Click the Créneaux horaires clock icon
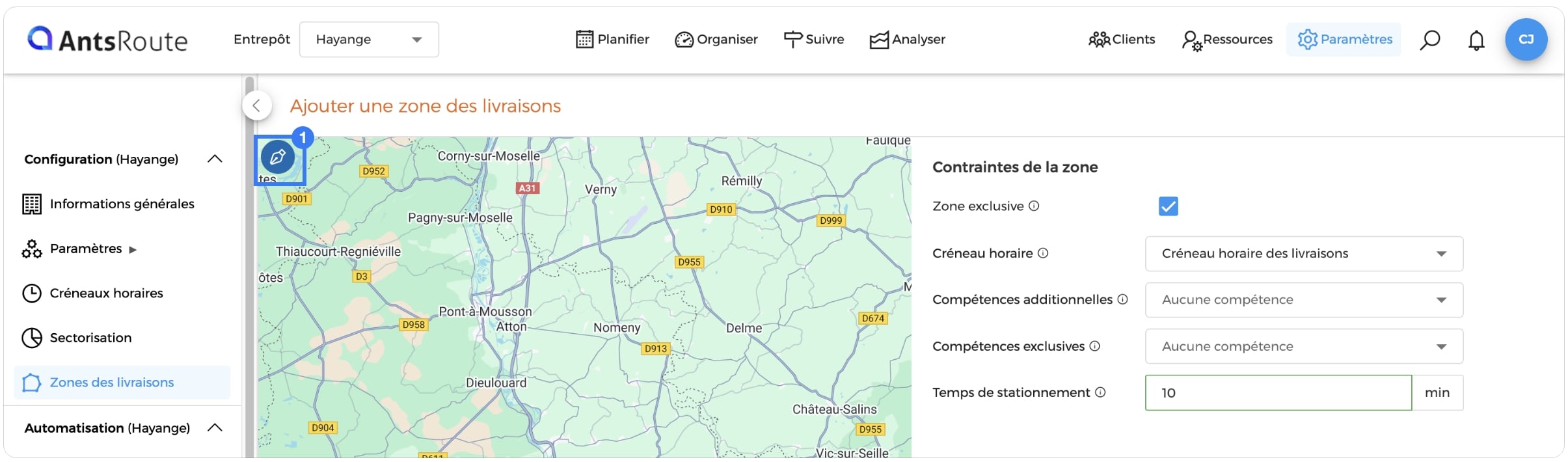The width and height of the screenshot is (1568, 462). [x=32, y=293]
